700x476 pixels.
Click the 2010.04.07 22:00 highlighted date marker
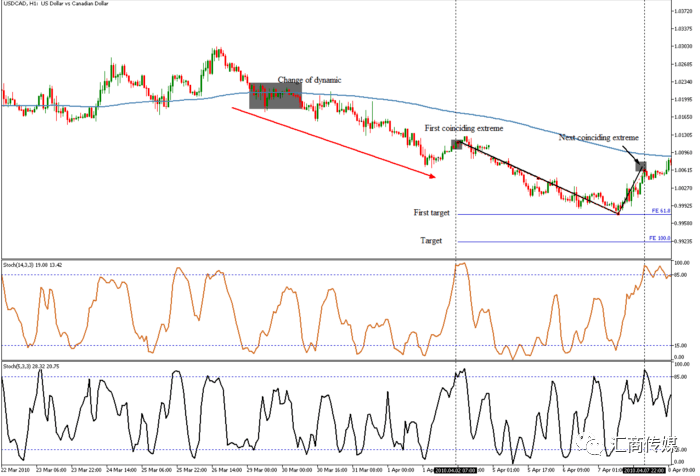(x=645, y=470)
